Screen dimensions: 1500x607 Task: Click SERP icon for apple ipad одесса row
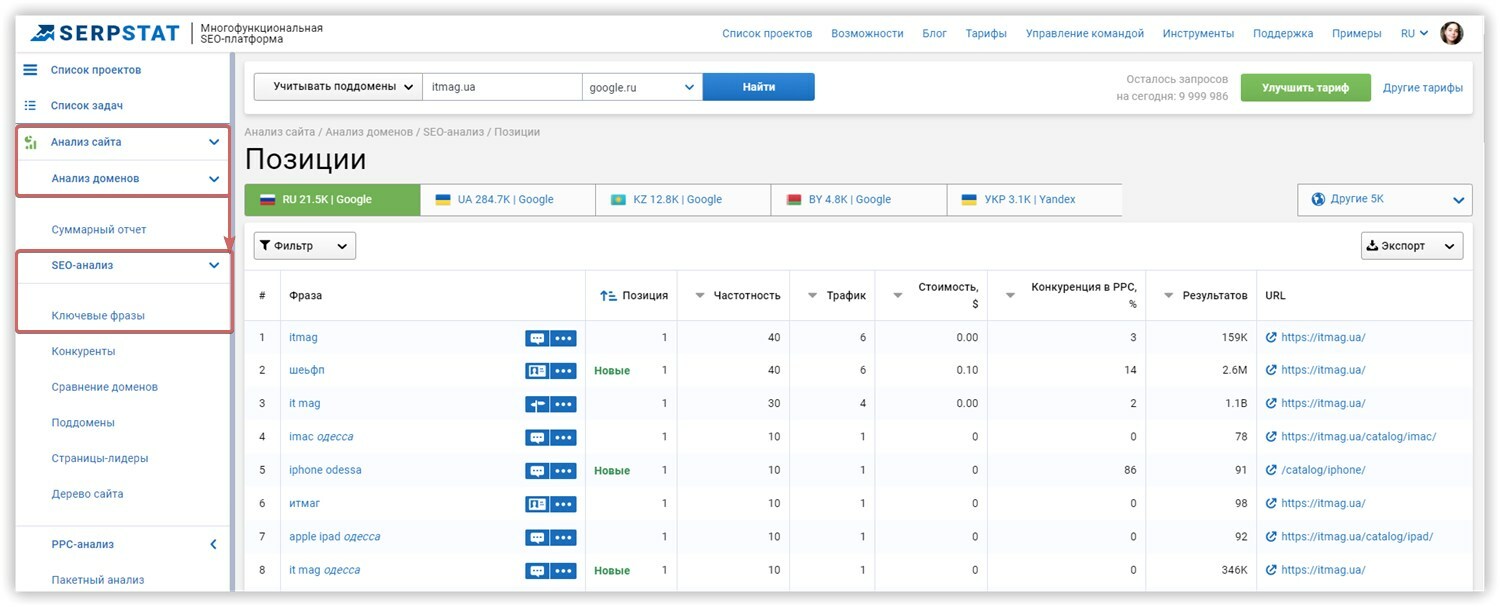pyautogui.click(x=537, y=537)
